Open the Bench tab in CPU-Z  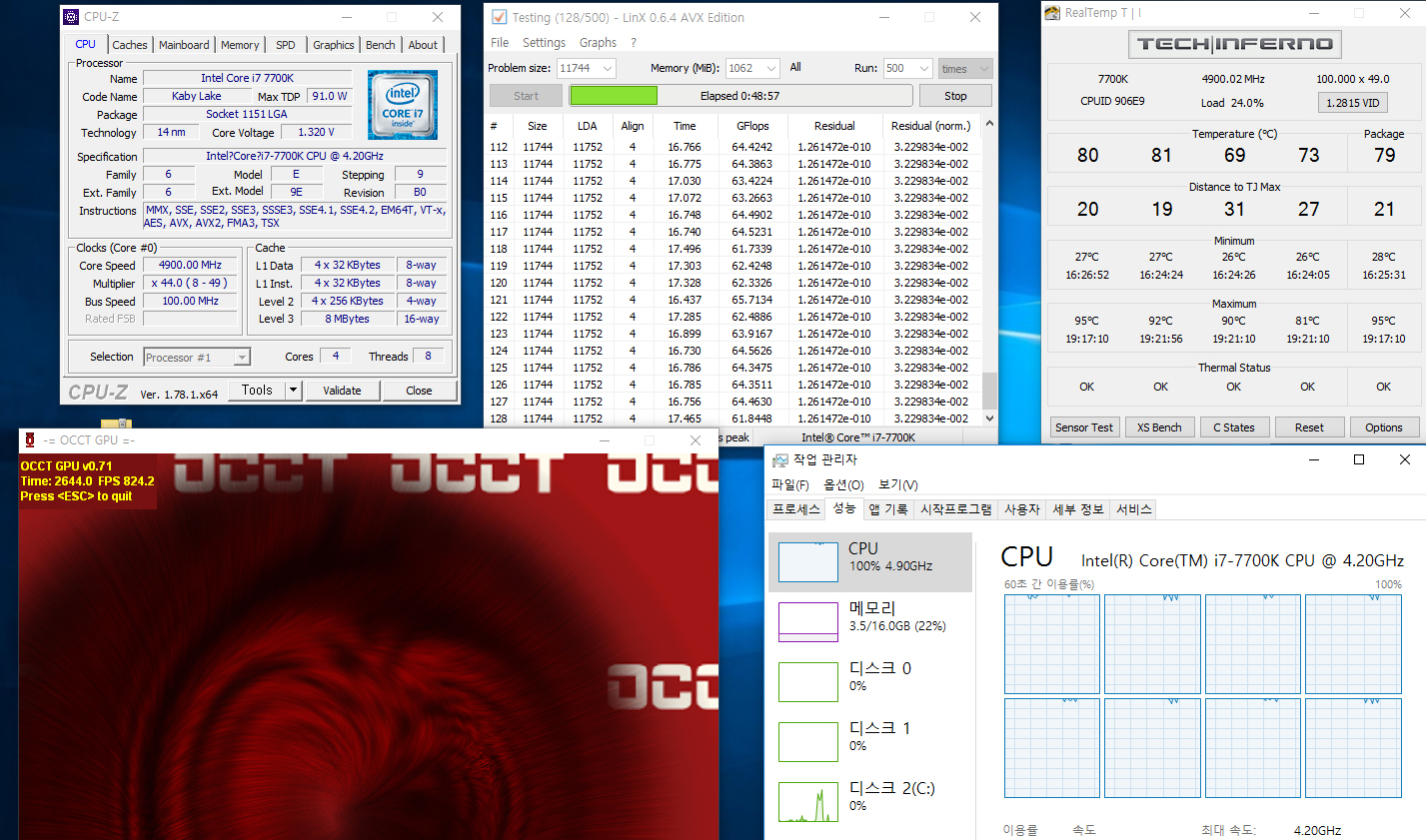[x=380, y=45]
